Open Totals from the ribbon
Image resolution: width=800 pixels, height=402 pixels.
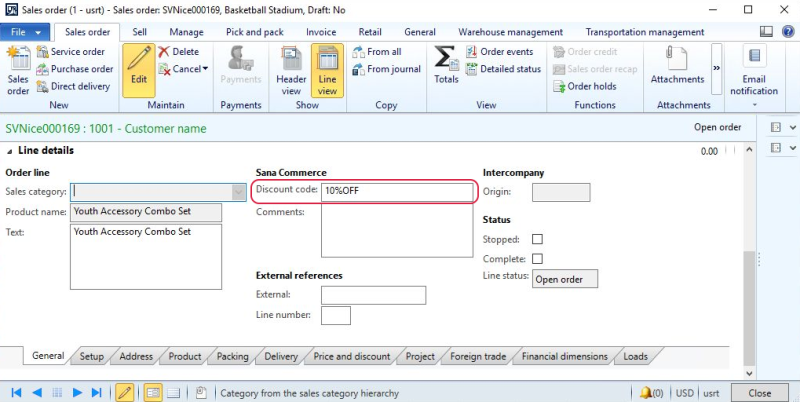(x=446, y=63)
